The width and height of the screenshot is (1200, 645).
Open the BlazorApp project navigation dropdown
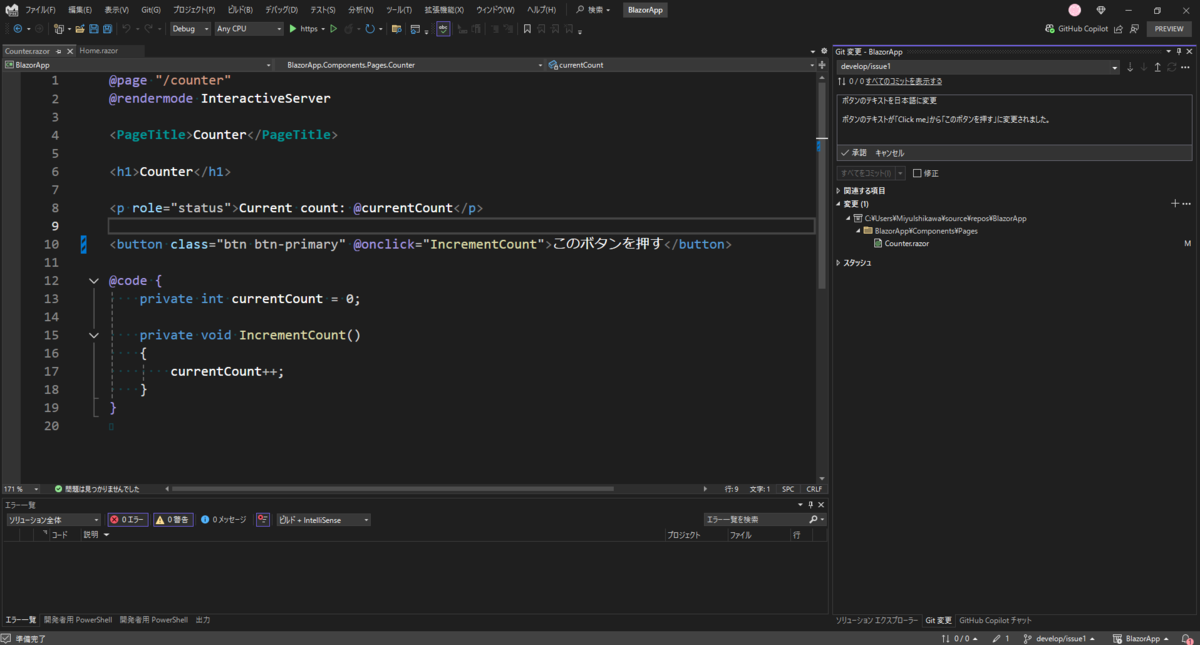[138, 65]
